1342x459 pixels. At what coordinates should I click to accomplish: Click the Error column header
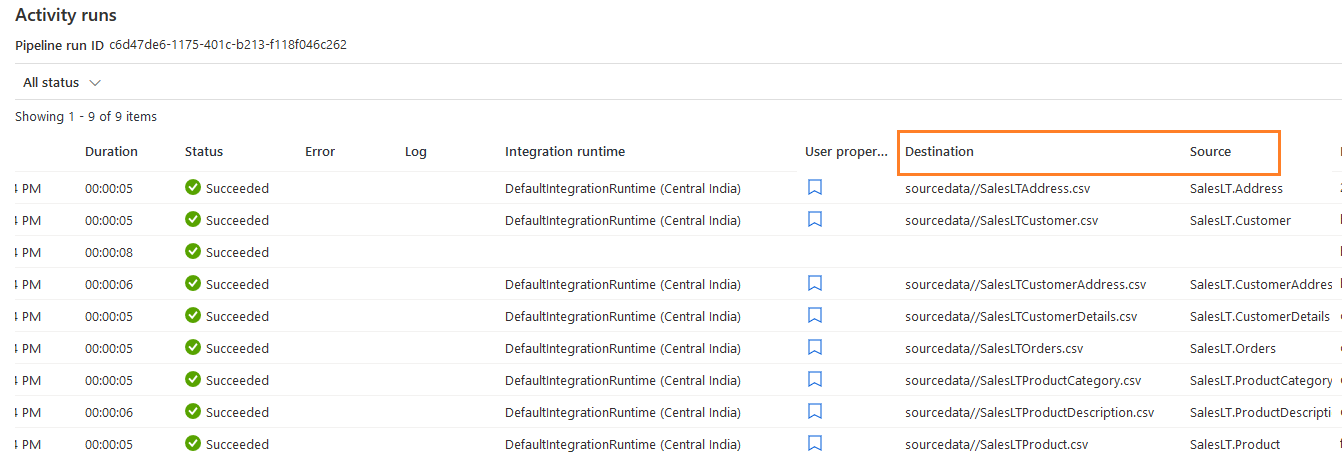320,152
